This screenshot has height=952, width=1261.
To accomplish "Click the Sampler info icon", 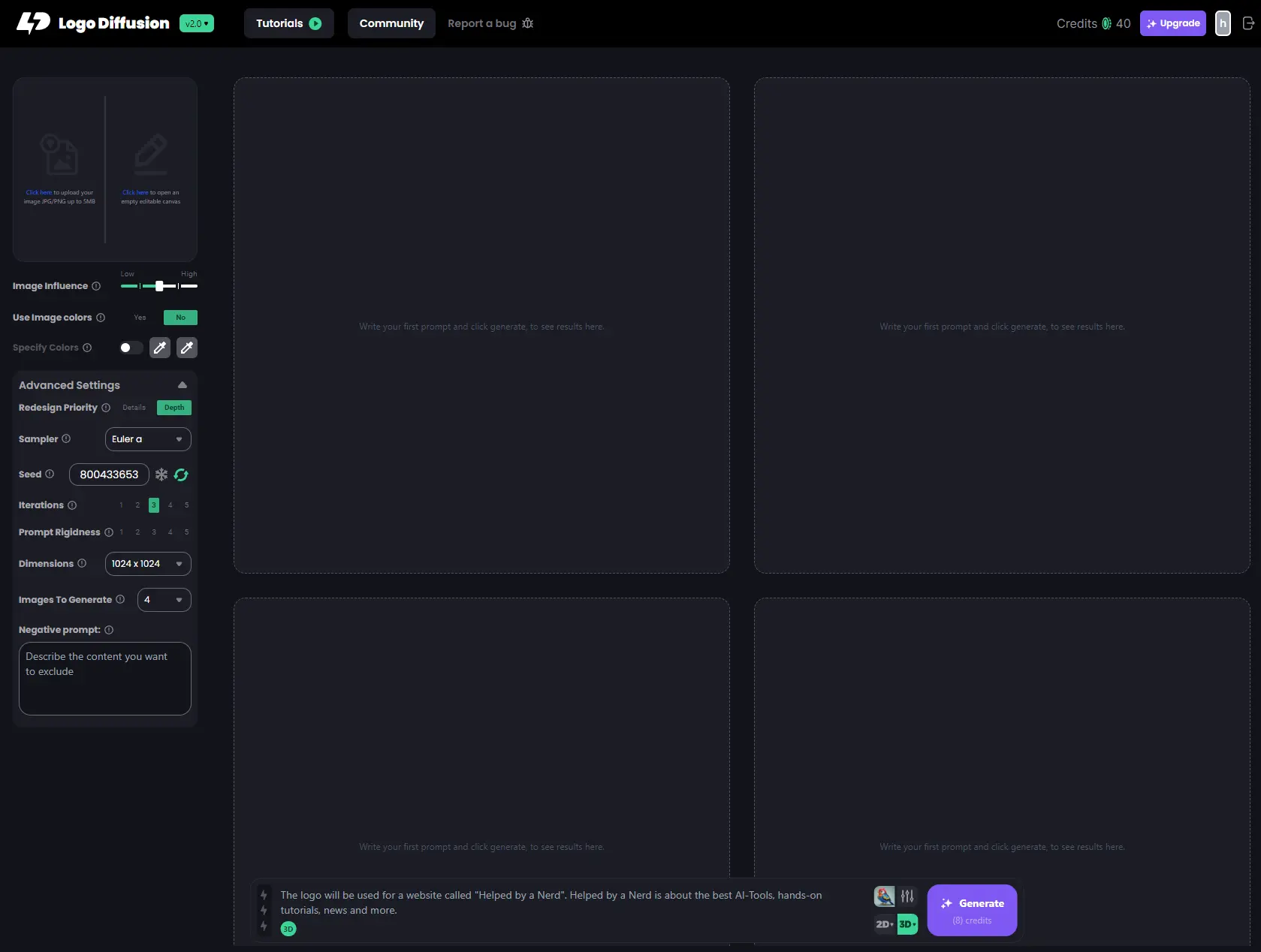I will (66, 438).
